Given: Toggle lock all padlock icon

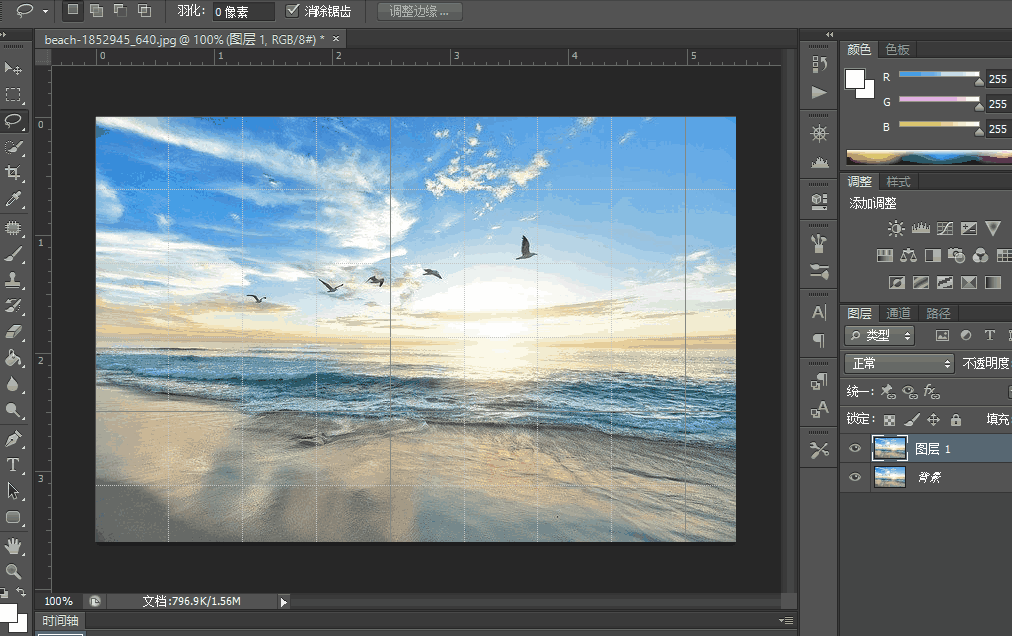Looking at the screenshot, I should pos(956,420).
